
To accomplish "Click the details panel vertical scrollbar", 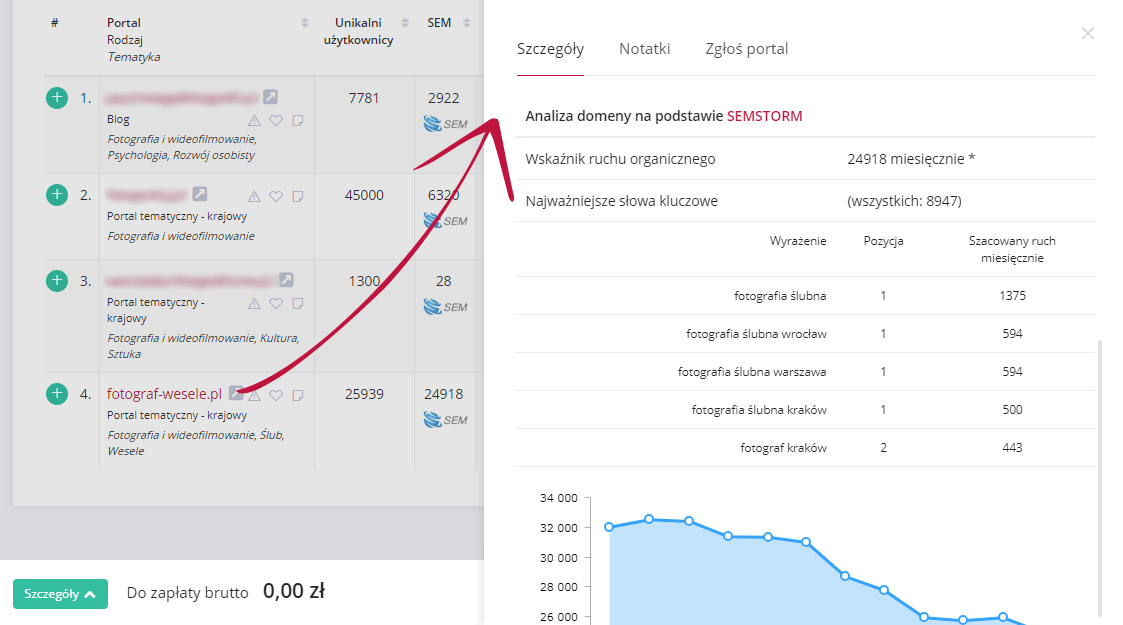I will 1100,478.
